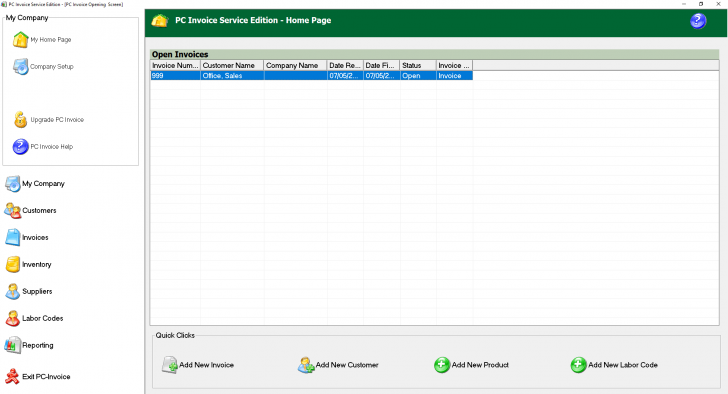The image size is (728, 394).
Task: Click the Suppliers person icon
Action: [13, 291]
